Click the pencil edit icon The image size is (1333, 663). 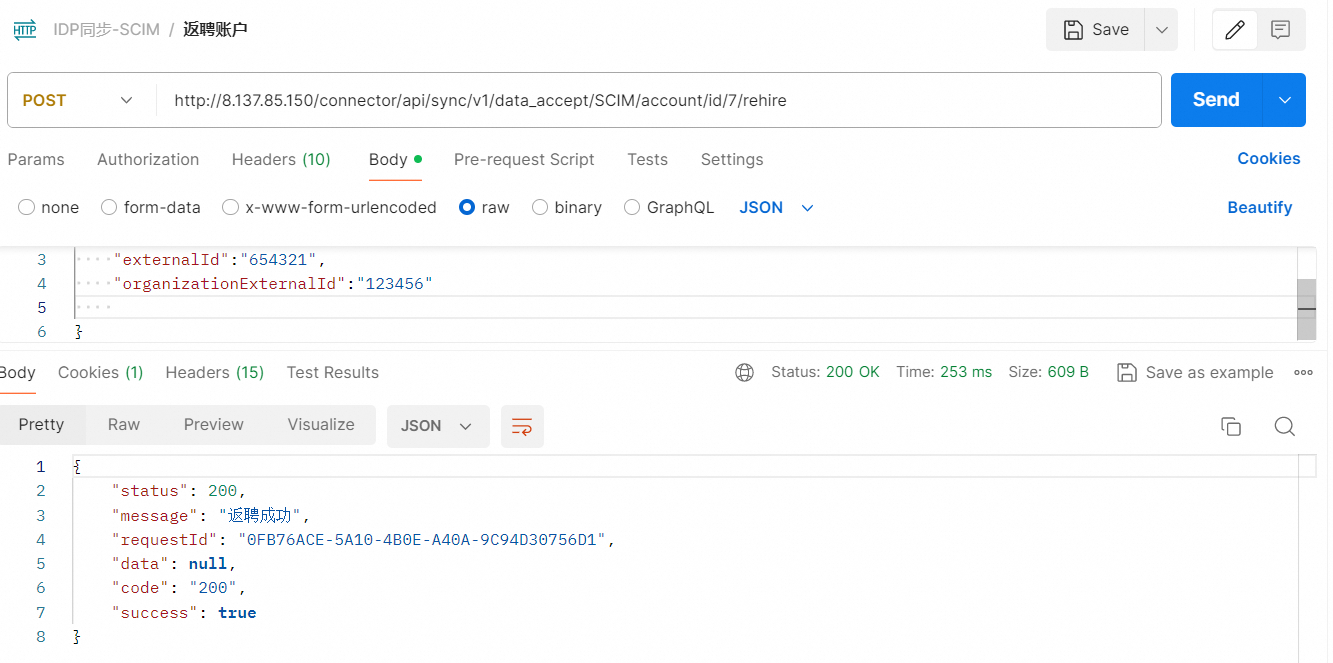pyautogui.click(x=1235, y=30)
